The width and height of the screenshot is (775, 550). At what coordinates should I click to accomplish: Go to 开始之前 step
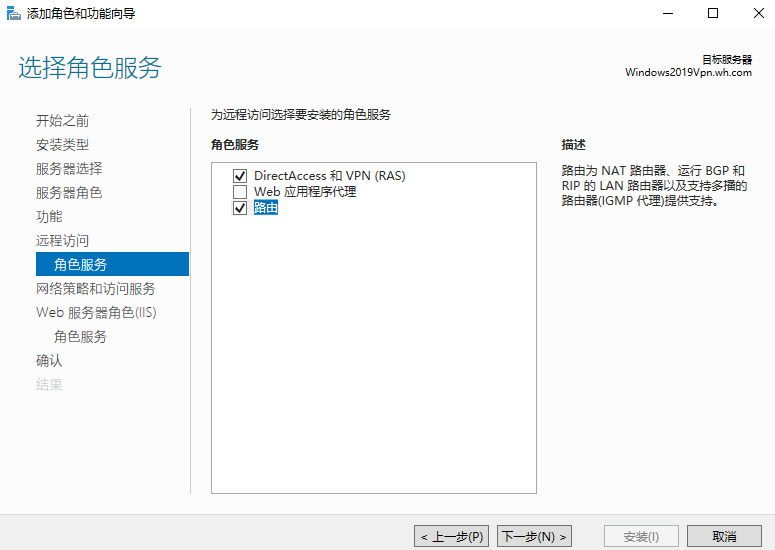(x=62, y=121)
